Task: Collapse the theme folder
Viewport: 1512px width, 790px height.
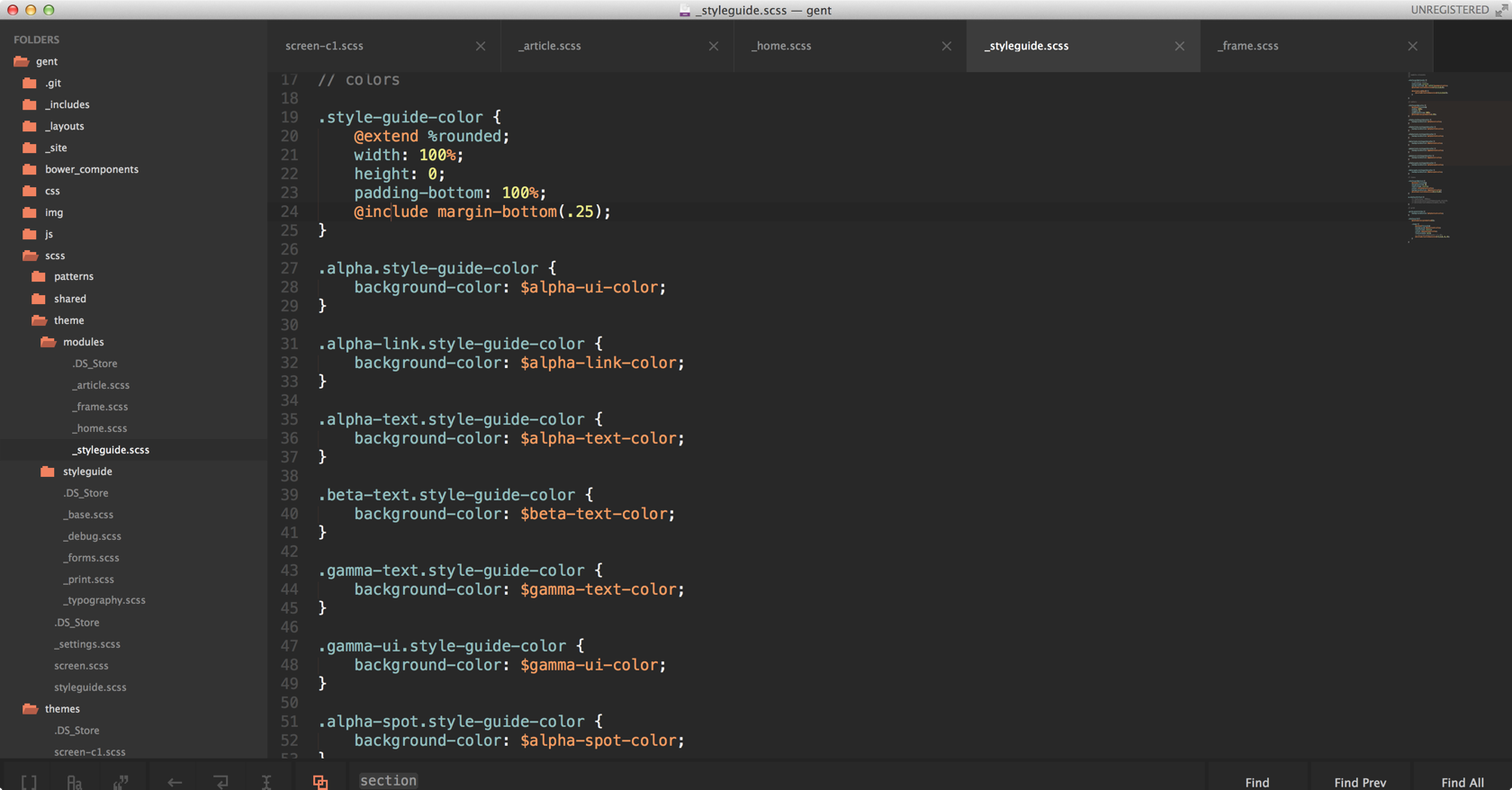Action: (39, 320)
